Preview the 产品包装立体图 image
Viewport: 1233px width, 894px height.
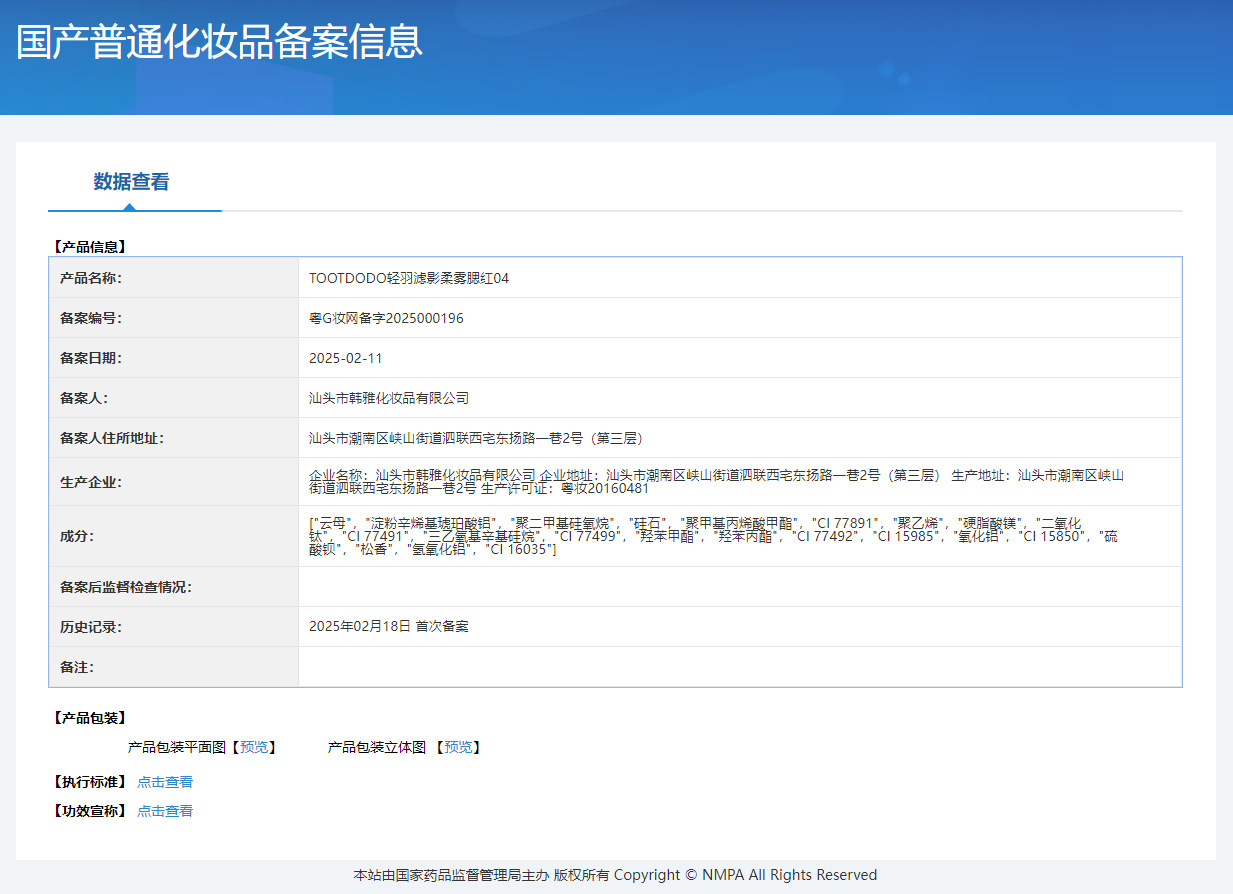click(x=458, y=747)
